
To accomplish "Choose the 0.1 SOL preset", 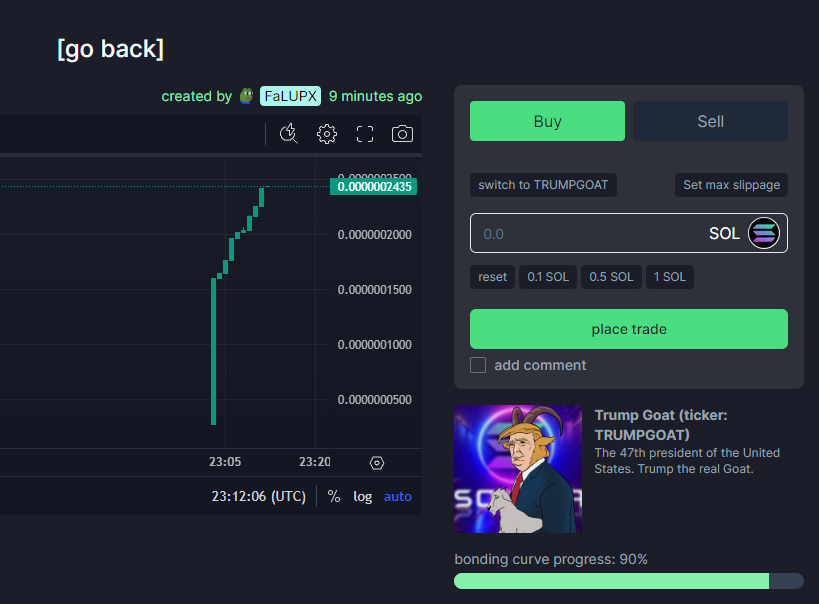I will (548, 277).
